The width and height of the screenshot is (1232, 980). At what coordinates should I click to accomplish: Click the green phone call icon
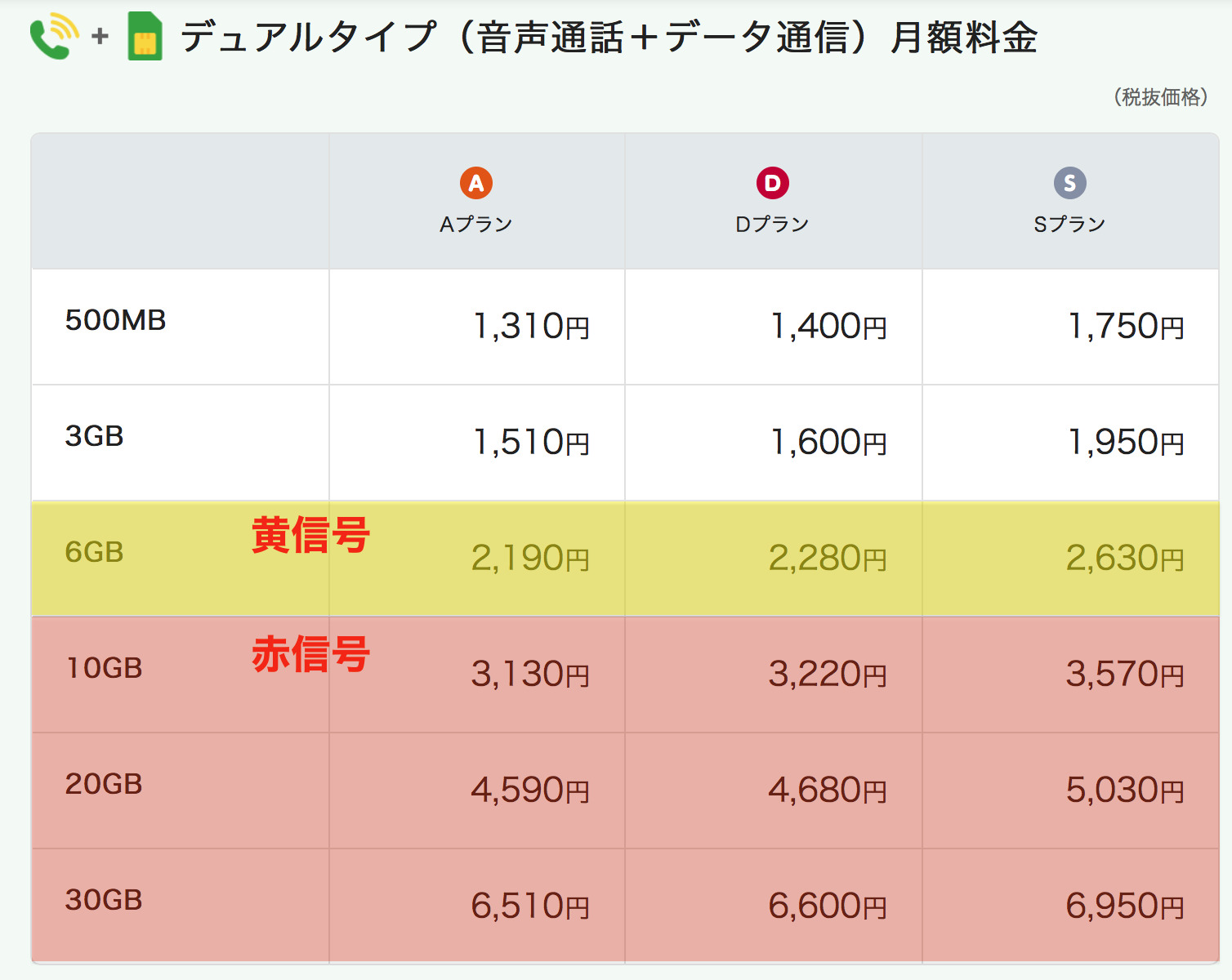[54, 38]
